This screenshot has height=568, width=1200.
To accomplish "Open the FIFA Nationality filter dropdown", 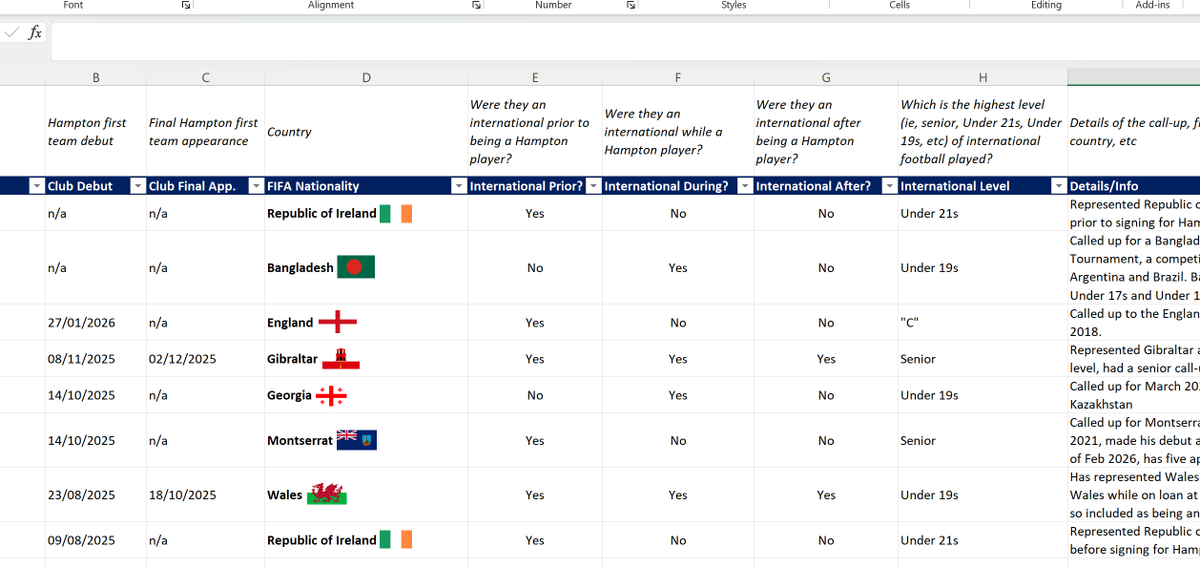I will (460, 186).
